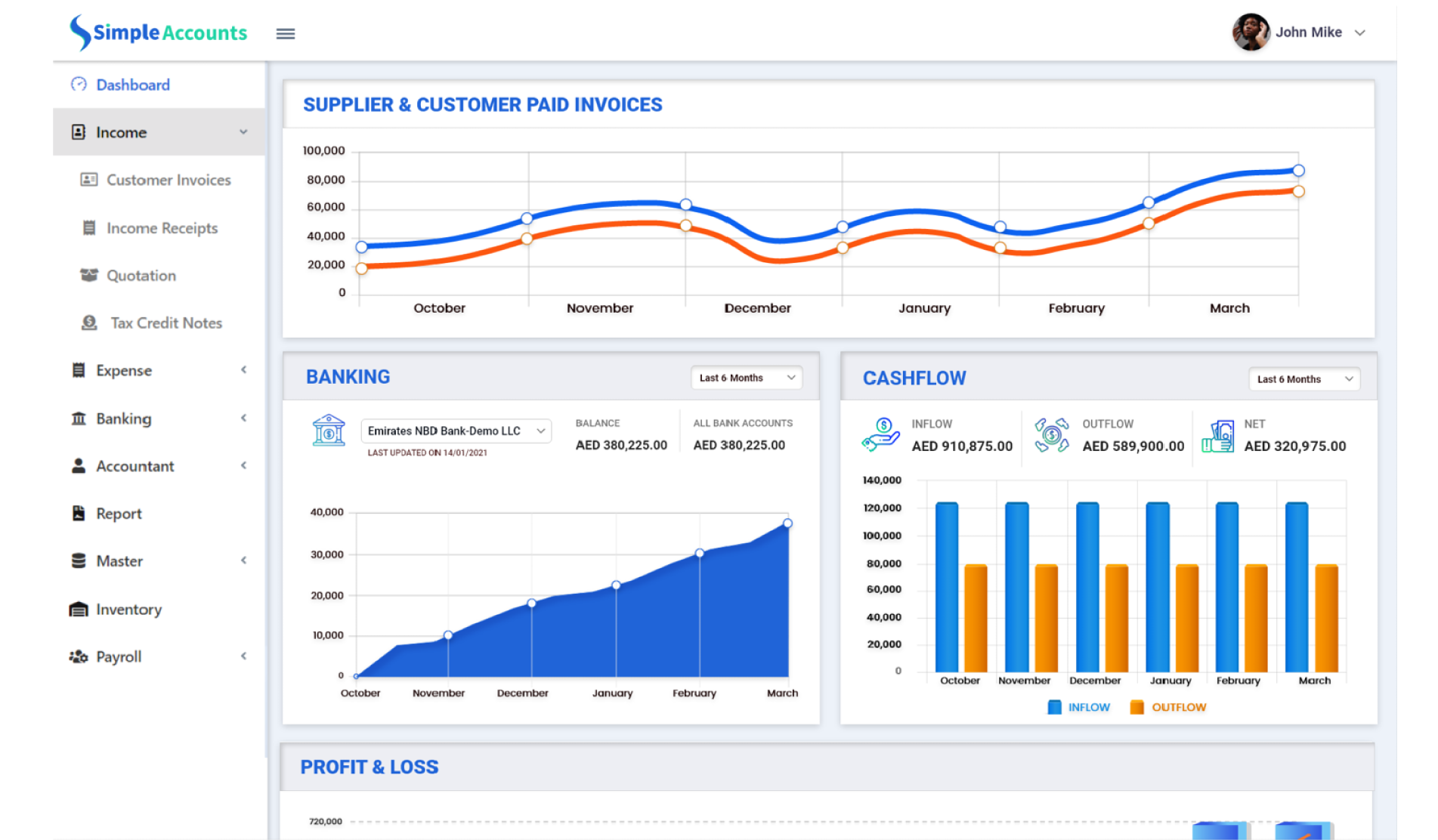Select the Quotation icon

pos(88,275)
